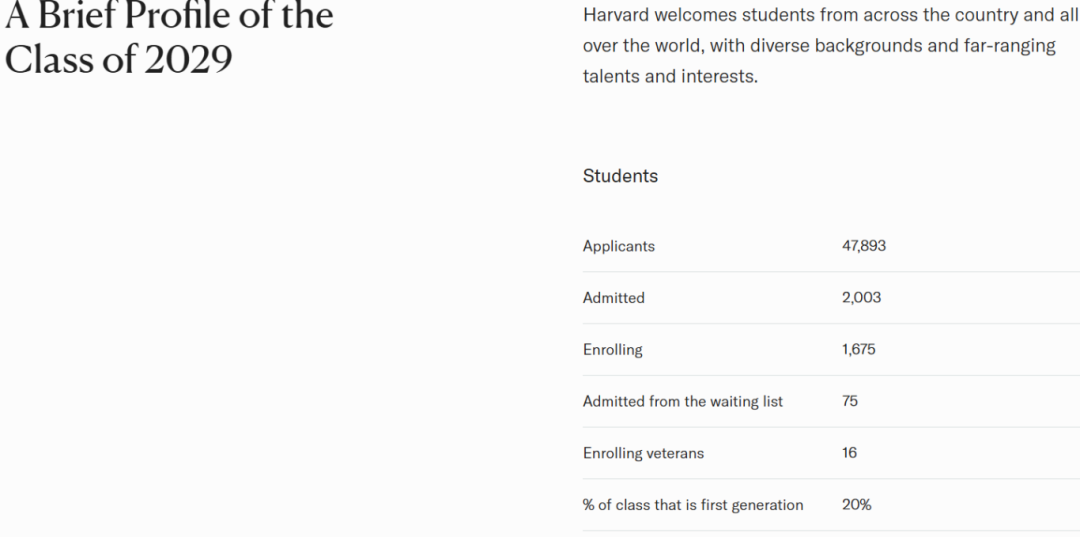Select the "Applicants" row label
The width and height of the screenshot is (1080, 537).
pyautogui.click(x=619, y=246)
